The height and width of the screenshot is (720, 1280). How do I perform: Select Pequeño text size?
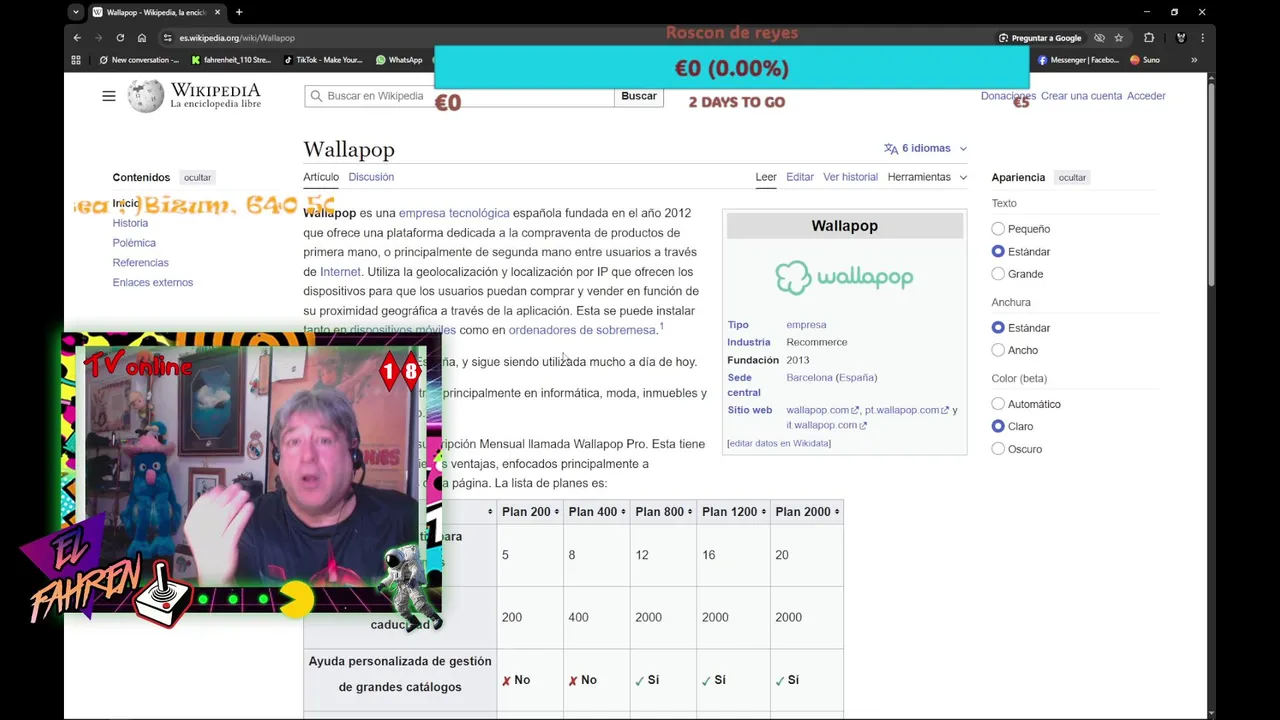[x=998, y=229]
